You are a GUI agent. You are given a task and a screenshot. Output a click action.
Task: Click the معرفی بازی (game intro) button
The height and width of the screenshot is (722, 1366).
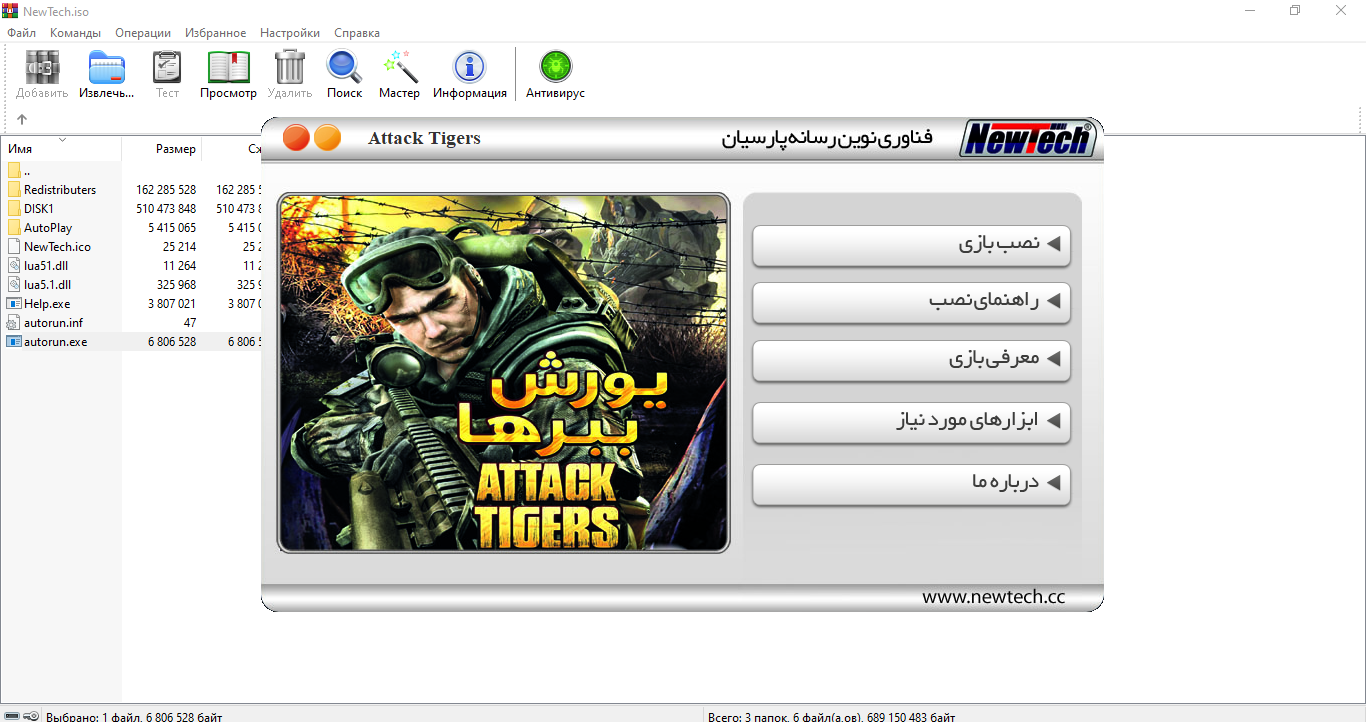tap(911, 360)
